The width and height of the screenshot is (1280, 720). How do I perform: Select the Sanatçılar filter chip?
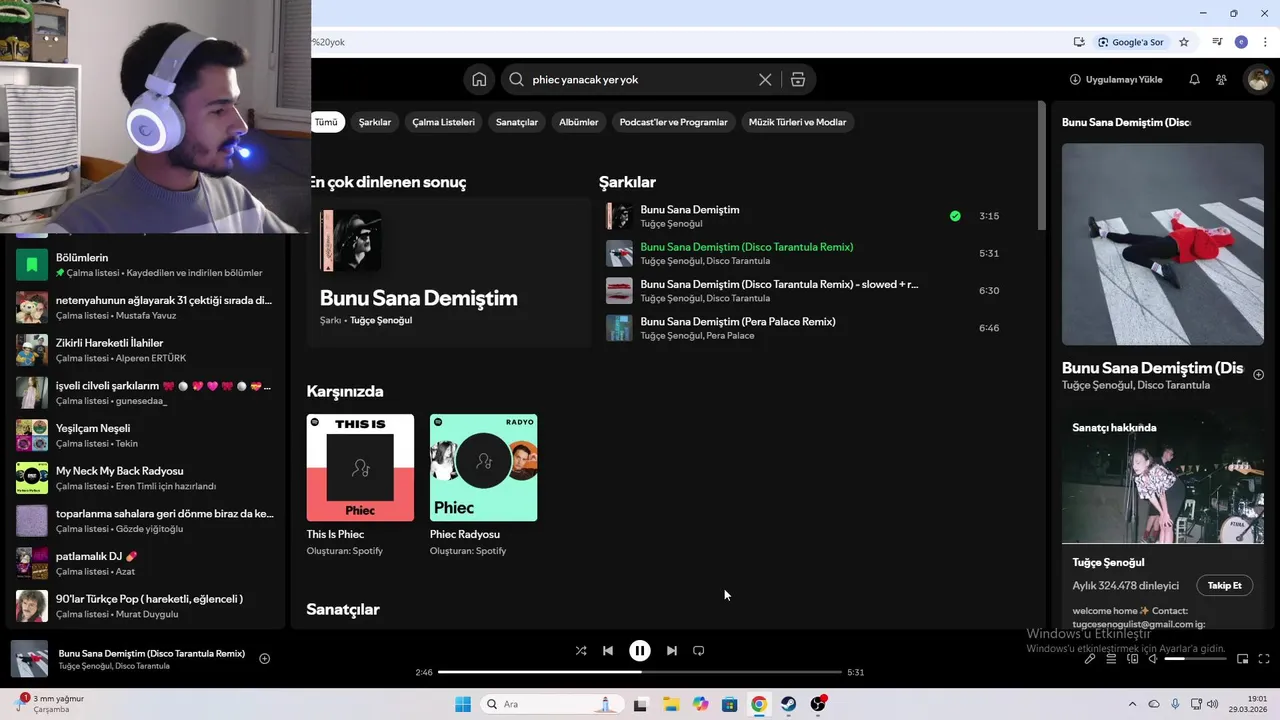click(x=517, y=122)
